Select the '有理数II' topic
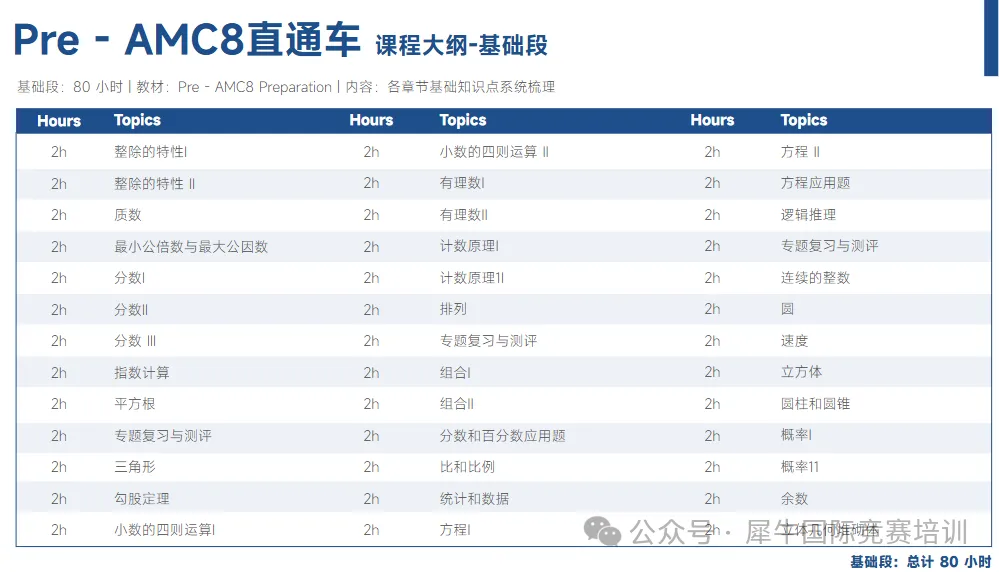Viewport: 999px width, 572px height. [464, 215]
